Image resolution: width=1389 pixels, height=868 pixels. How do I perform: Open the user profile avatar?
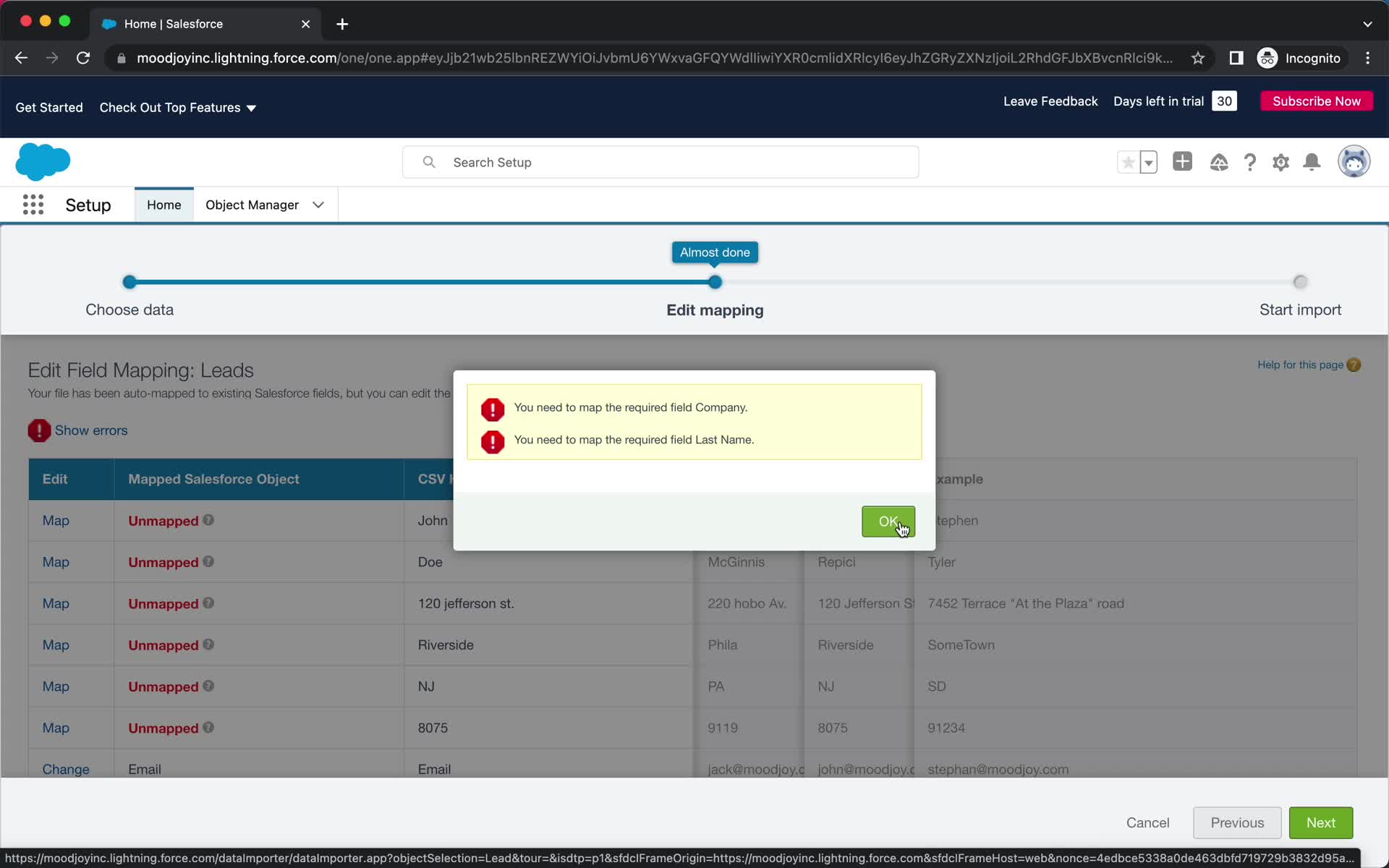pos(1354,161)
